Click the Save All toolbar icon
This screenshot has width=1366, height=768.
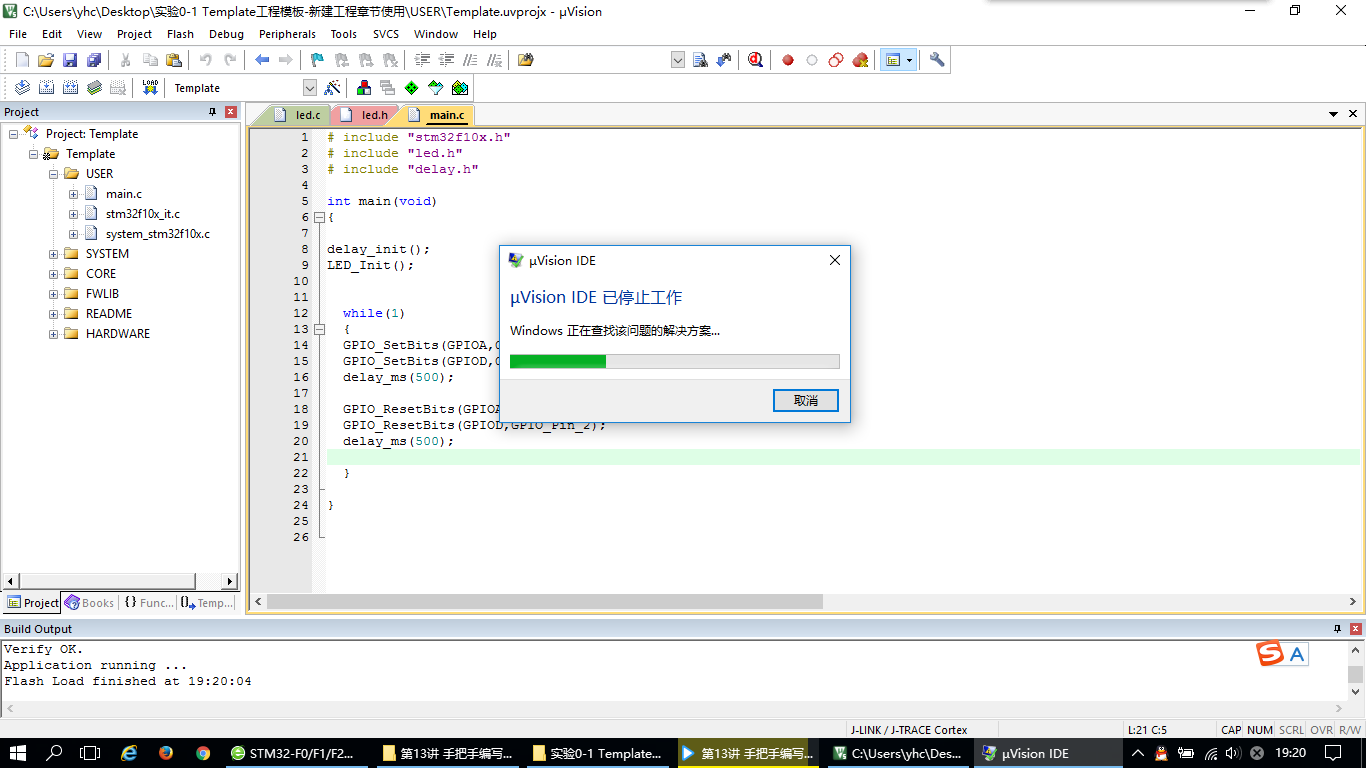pos(94,60)
